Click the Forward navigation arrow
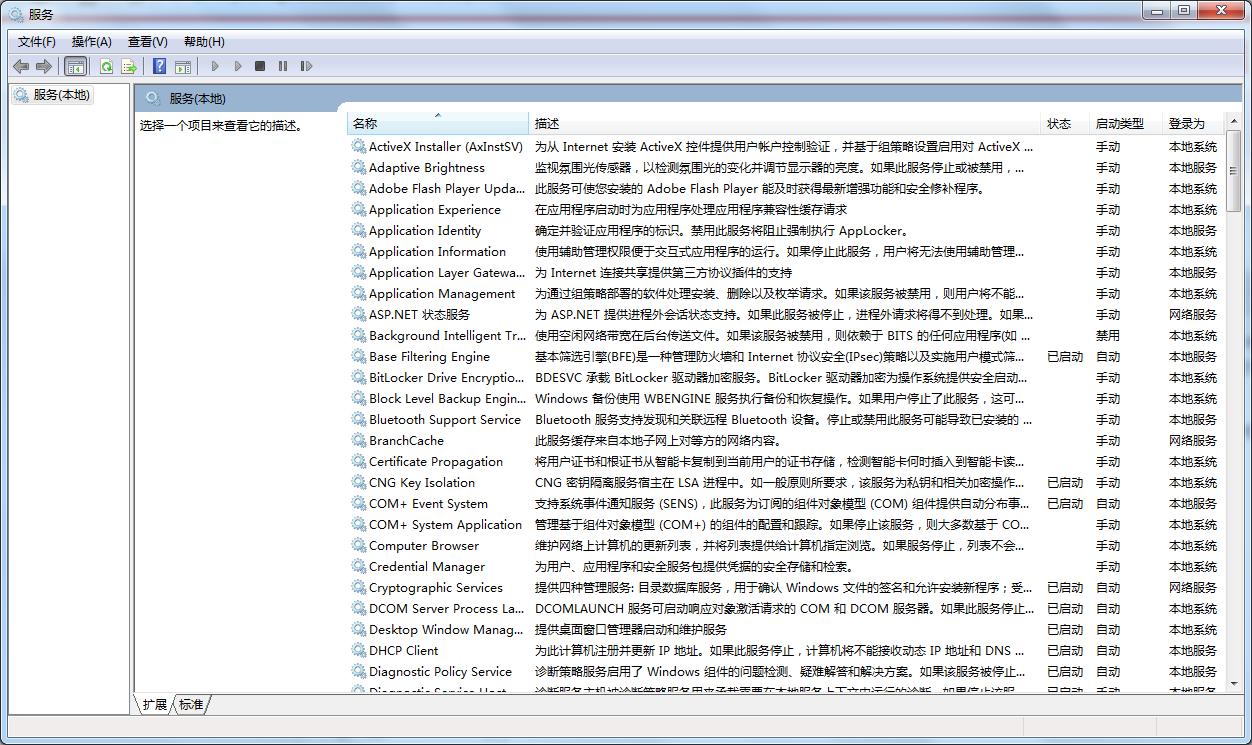 (45, 66)
